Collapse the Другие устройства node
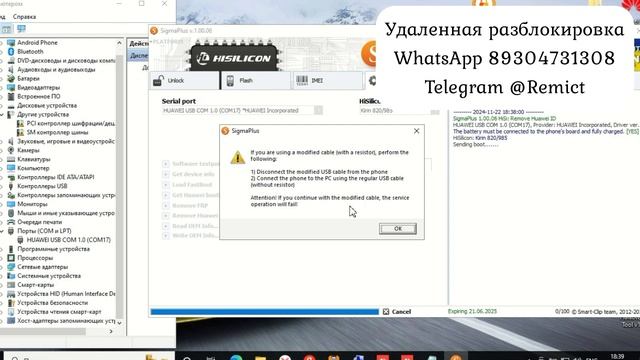The height and width of the screenshot is (360, 640). tap(2, 115)
